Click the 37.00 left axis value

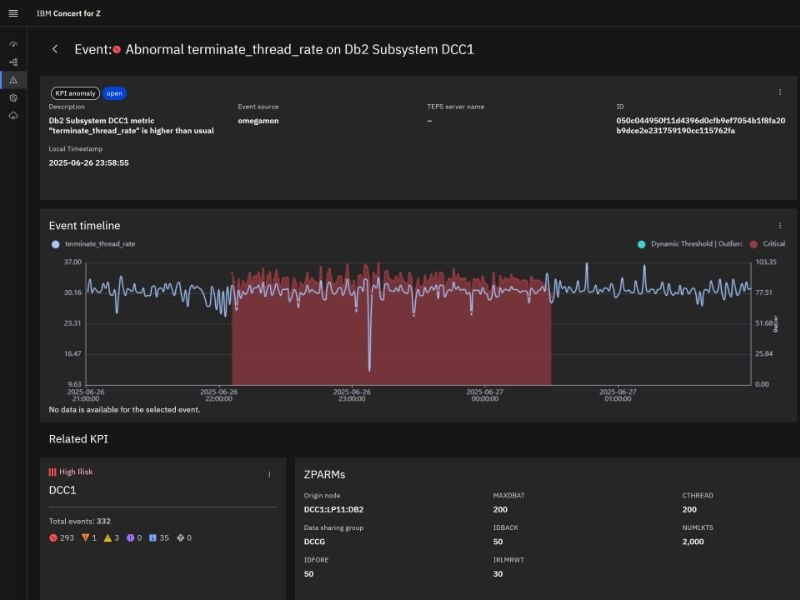(73, 262)
